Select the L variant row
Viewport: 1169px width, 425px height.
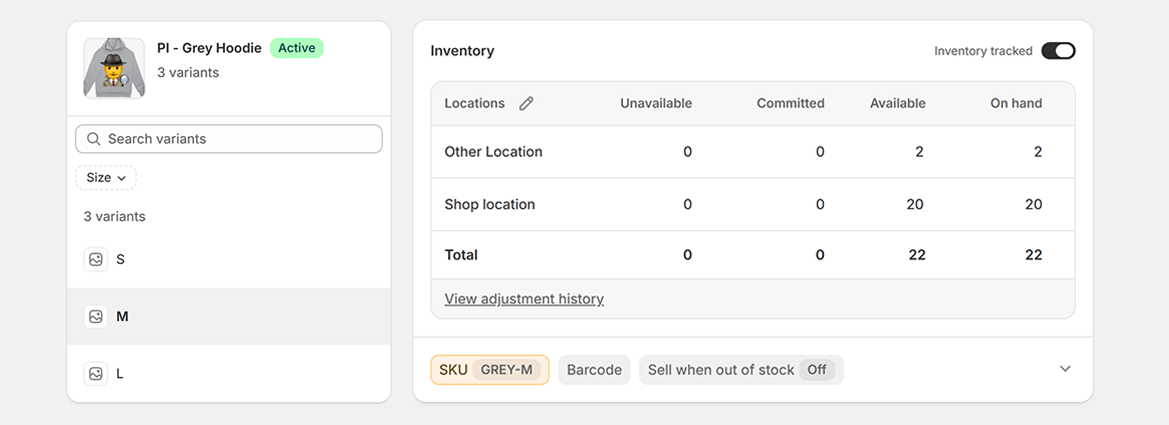(x=229, y=374)
